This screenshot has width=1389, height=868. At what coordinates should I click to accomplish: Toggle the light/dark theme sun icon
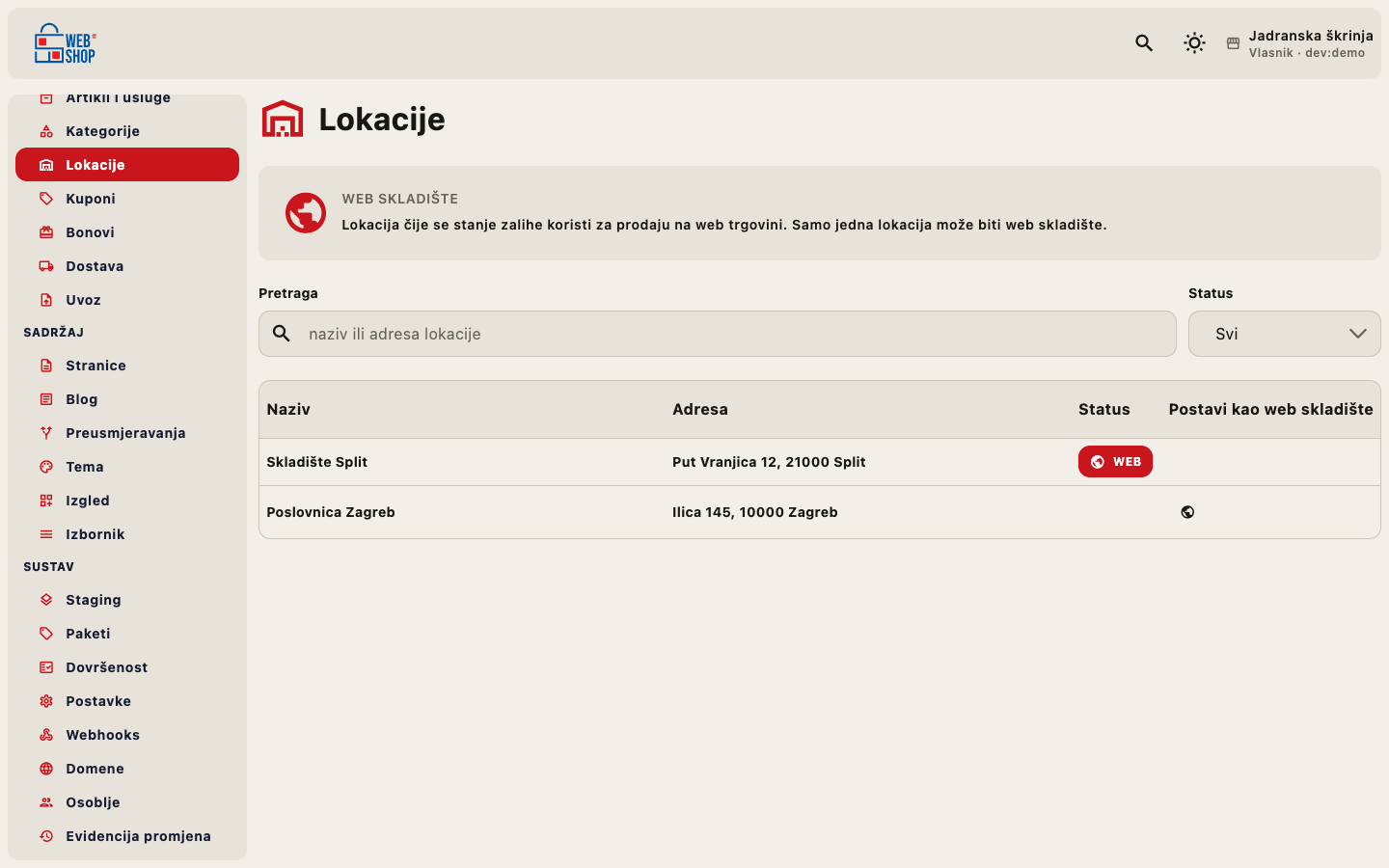1194,42
